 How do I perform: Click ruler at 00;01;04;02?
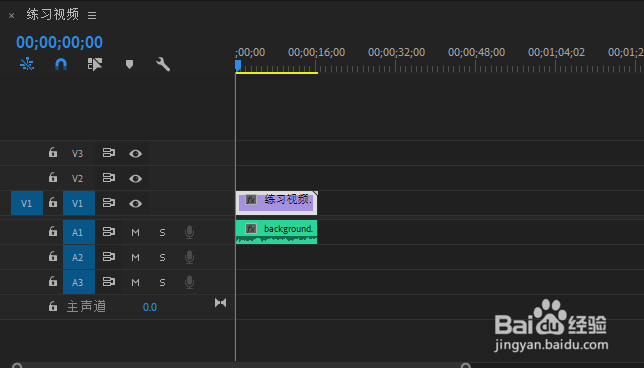pyautogui.click(x=556, y=53)
